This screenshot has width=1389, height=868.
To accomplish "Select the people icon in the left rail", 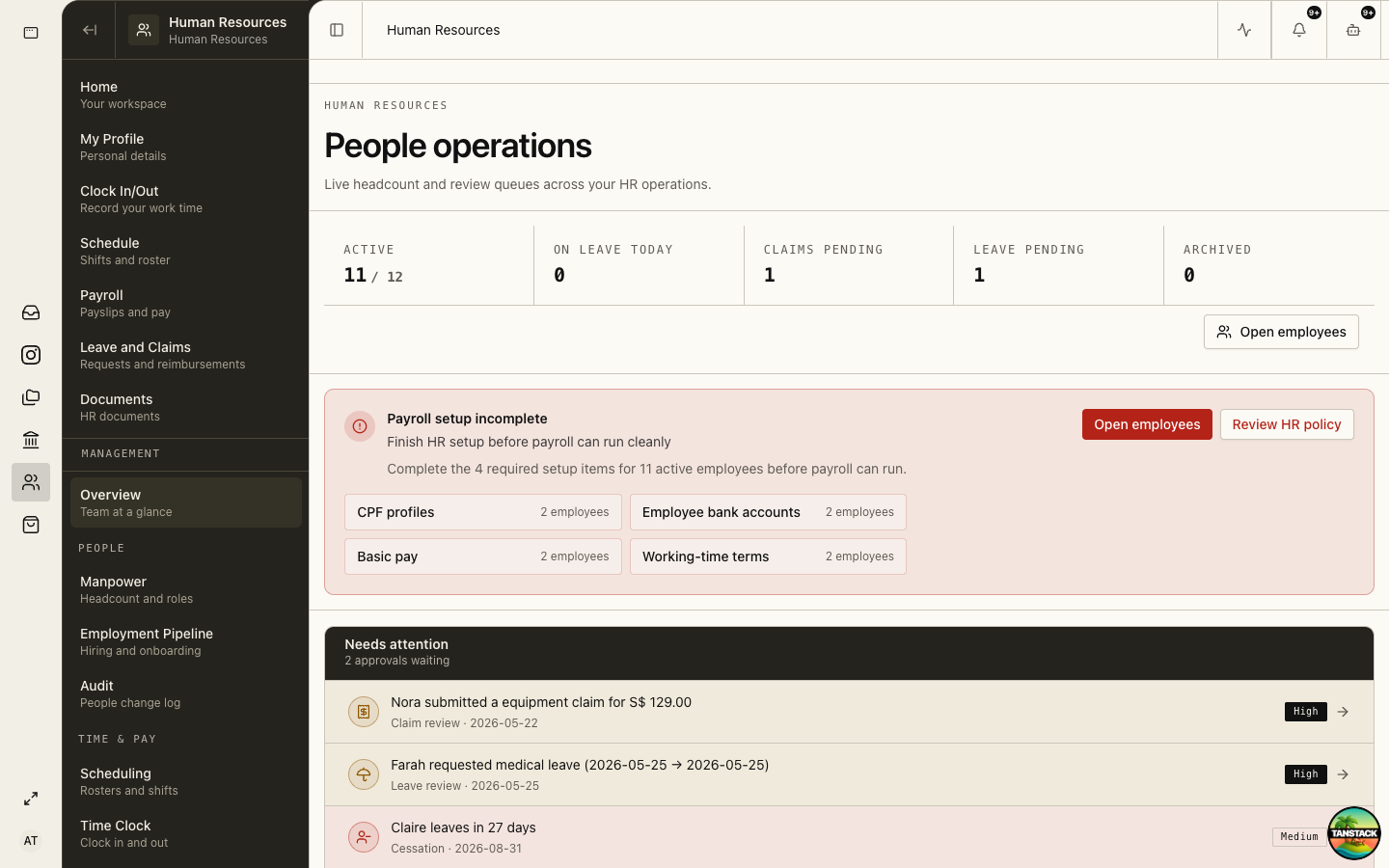I will click(x=31, y=482).
